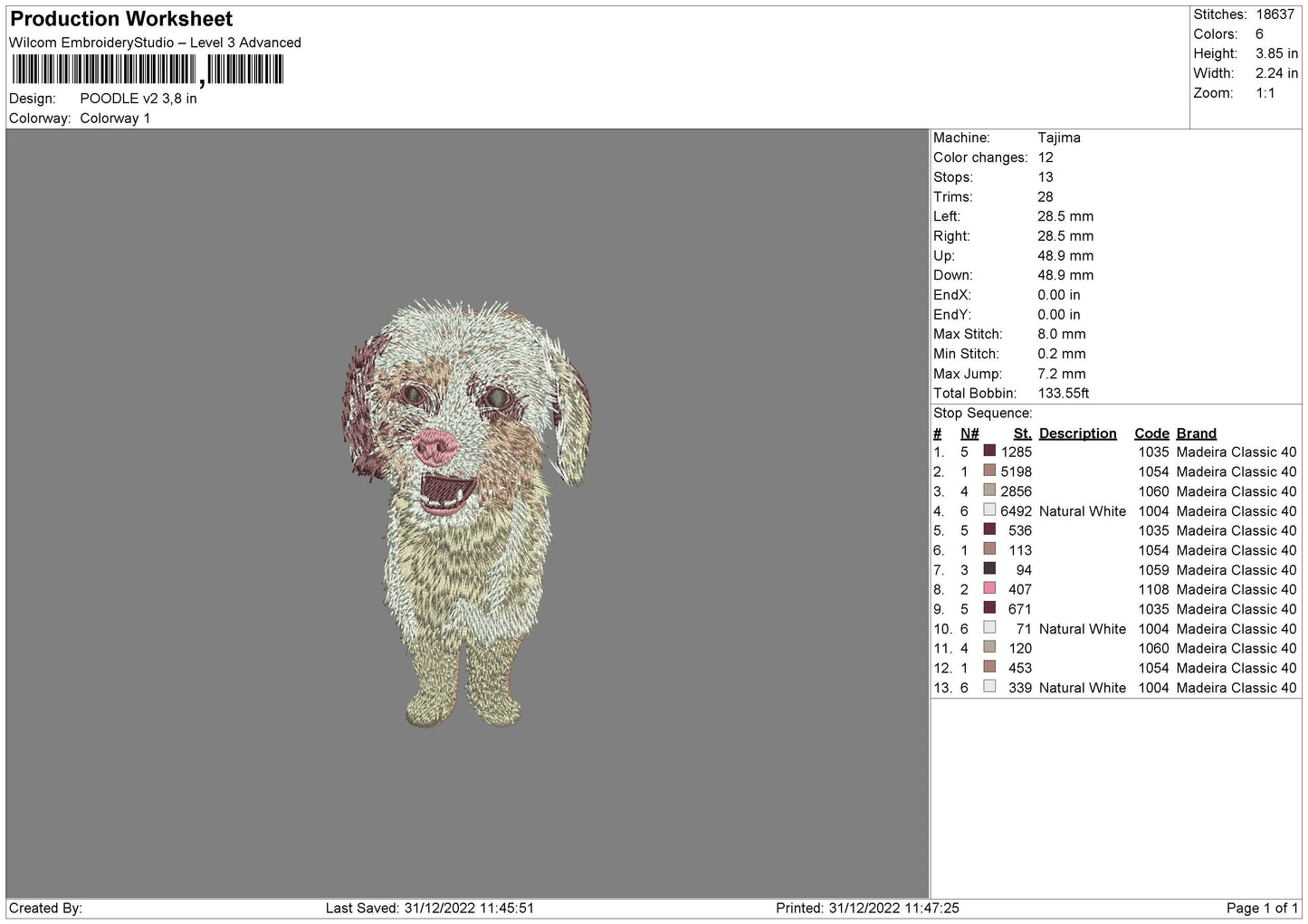Viewport: 1308px width, 924px height.
Task: Click the Stitches value '18637'
Action: click(x=1275, y=14)
